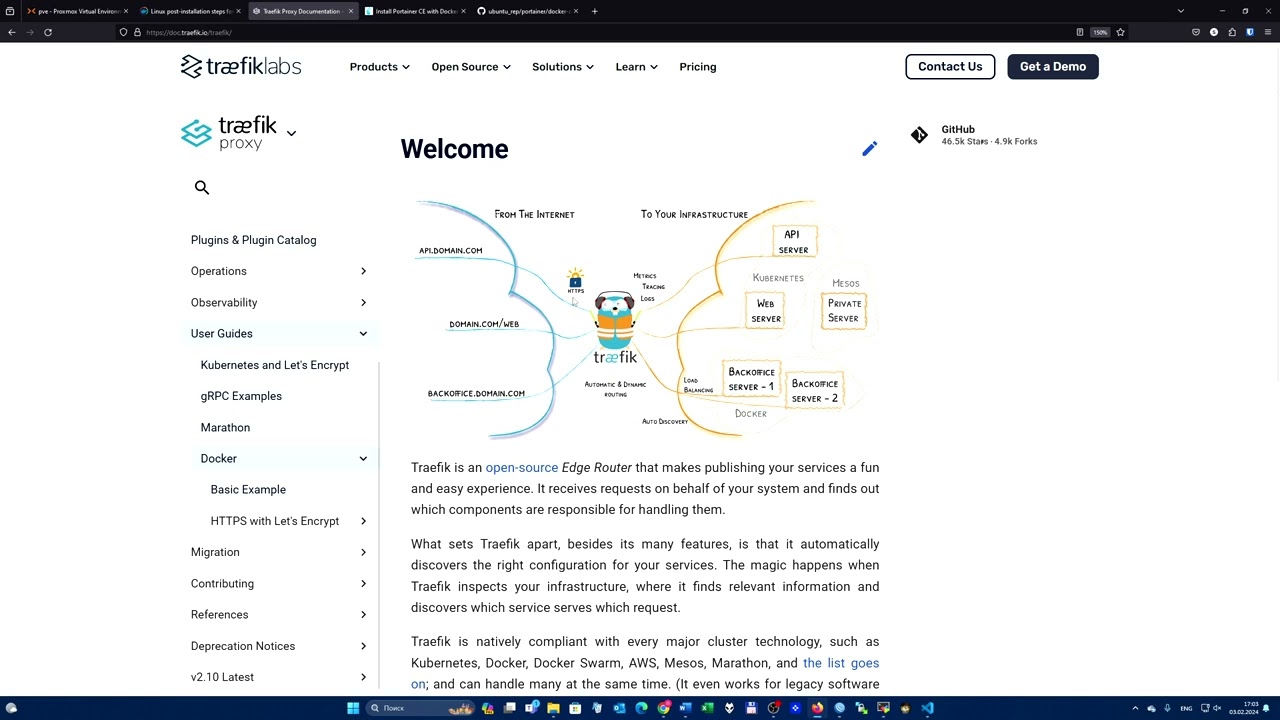Screen dimensions: 1280x720
Task: Click the Contact Us button
Action: [950, 67]
